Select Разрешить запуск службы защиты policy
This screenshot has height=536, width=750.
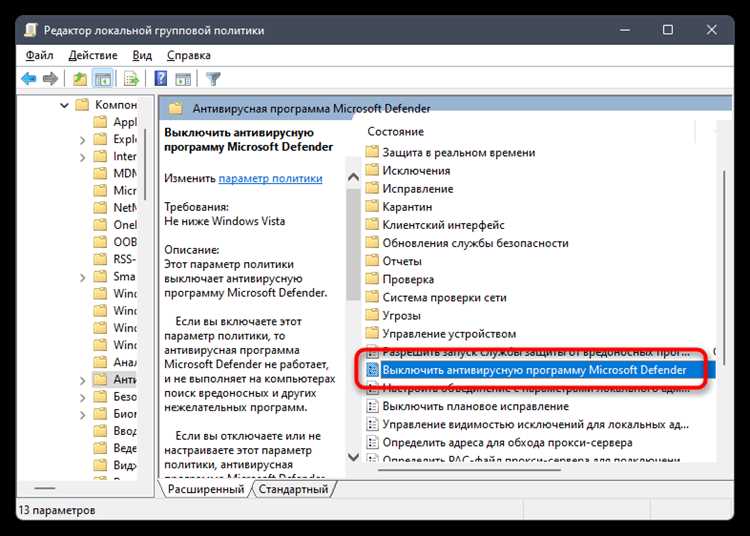528,352
